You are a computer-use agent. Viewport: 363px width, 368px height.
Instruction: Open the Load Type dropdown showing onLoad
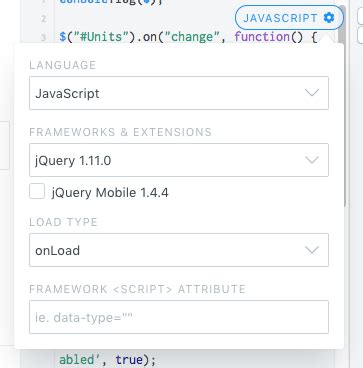(x=179, y=250)
